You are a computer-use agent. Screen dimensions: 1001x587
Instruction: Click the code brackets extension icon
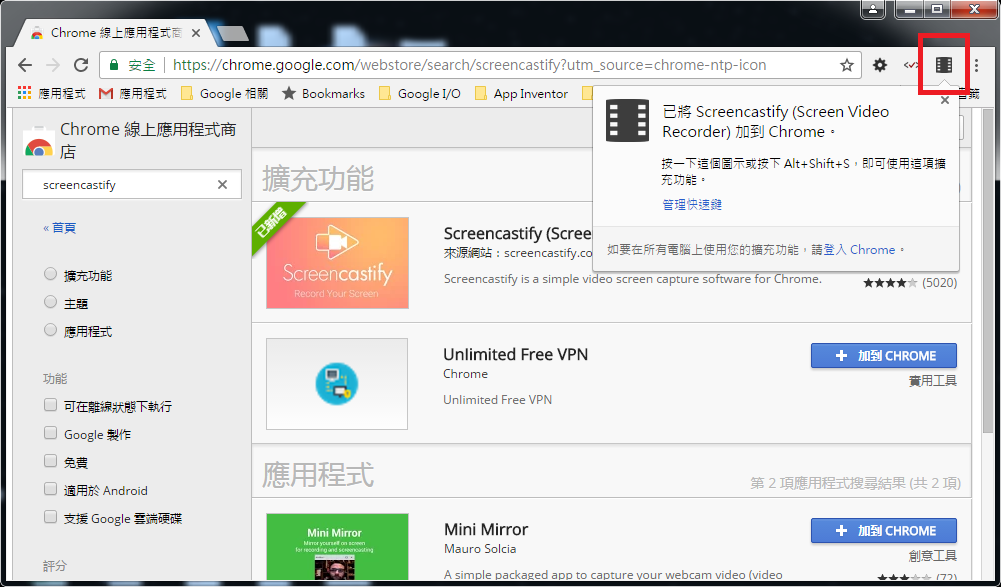[x=911, y=65]
